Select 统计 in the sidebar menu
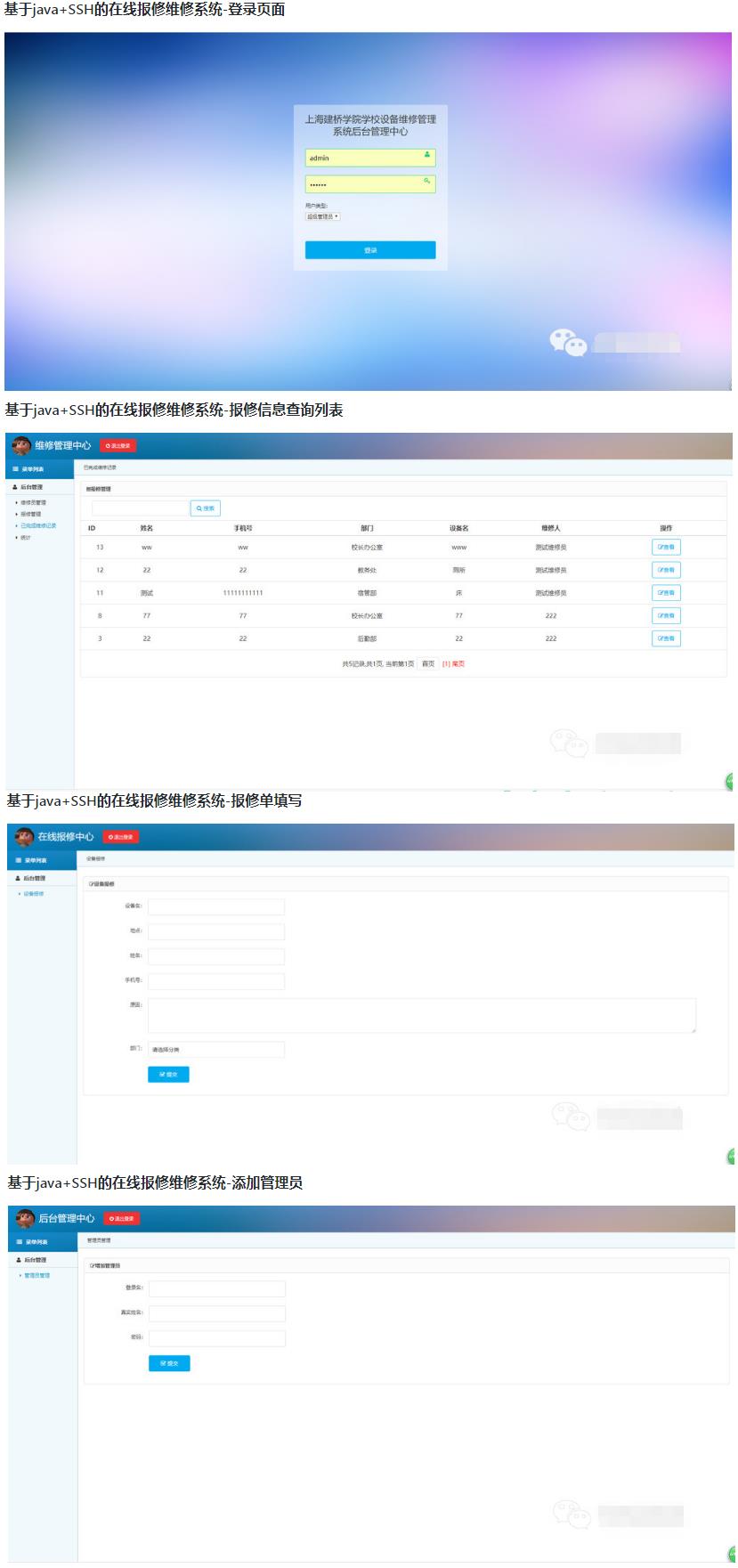738x1568 pixels. click(x=26, y=537)
